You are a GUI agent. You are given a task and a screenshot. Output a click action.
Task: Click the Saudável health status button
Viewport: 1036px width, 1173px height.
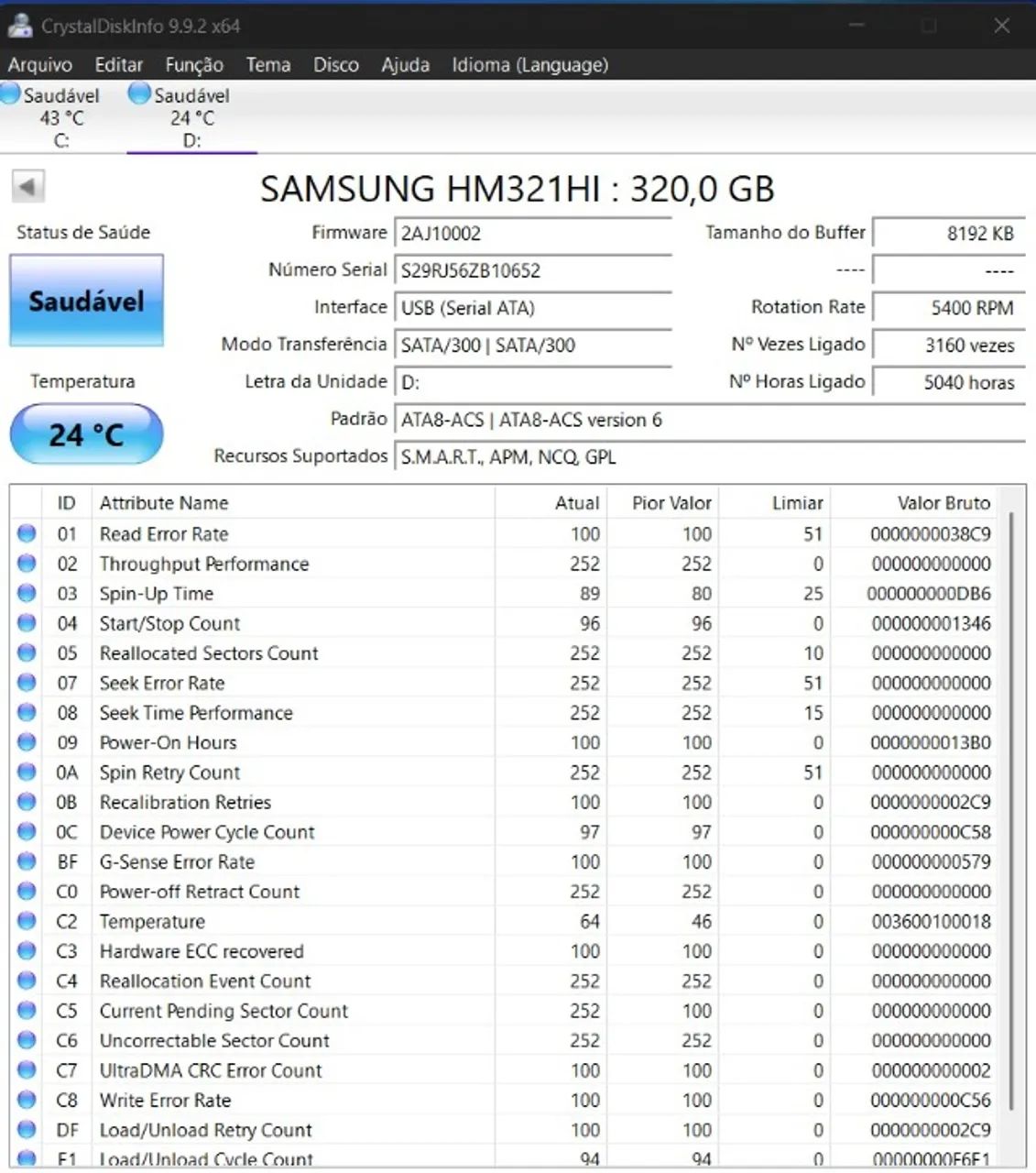coord(87,301)
